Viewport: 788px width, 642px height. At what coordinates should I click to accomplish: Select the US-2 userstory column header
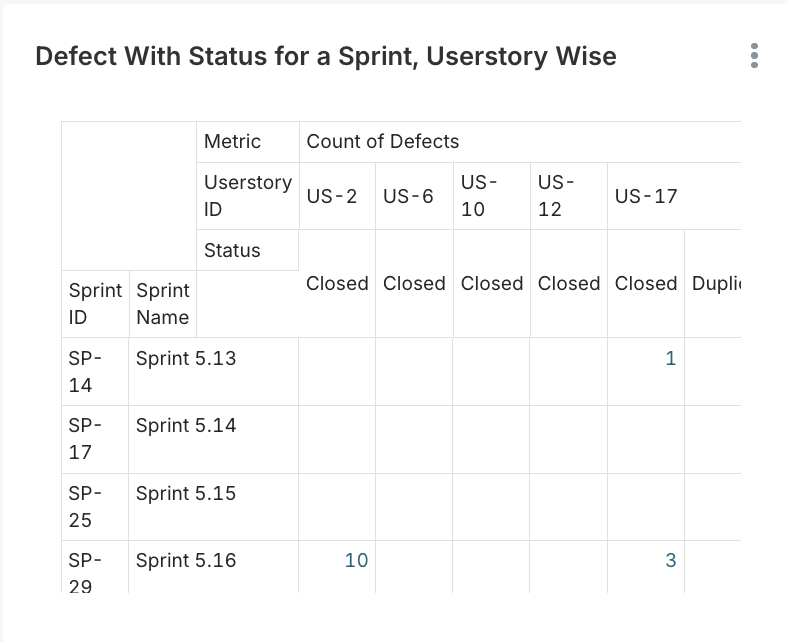coord(332,196)
